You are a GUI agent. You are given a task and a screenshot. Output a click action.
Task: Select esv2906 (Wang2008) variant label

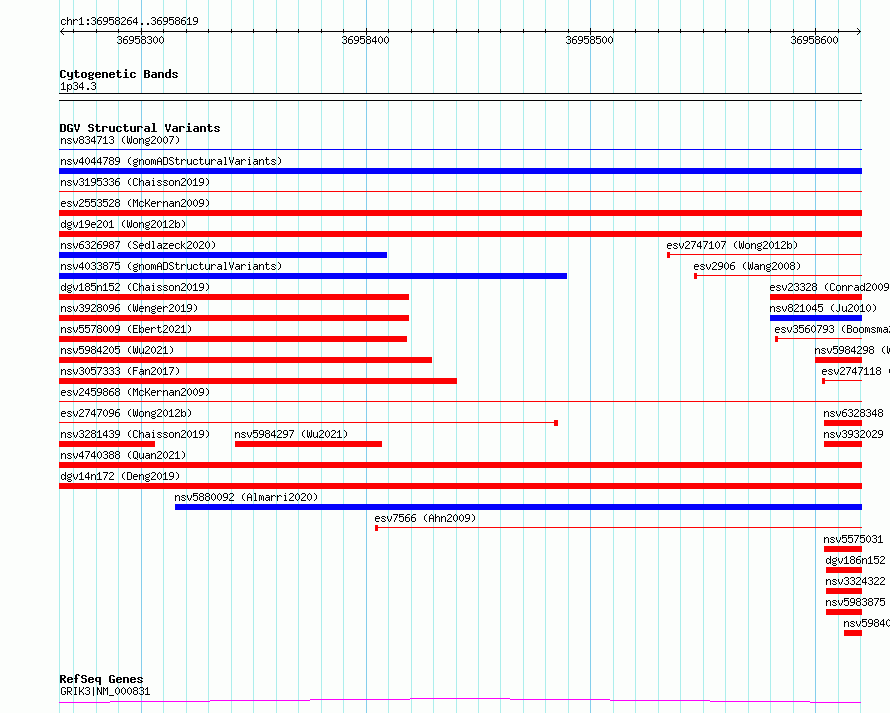point(747,266)
